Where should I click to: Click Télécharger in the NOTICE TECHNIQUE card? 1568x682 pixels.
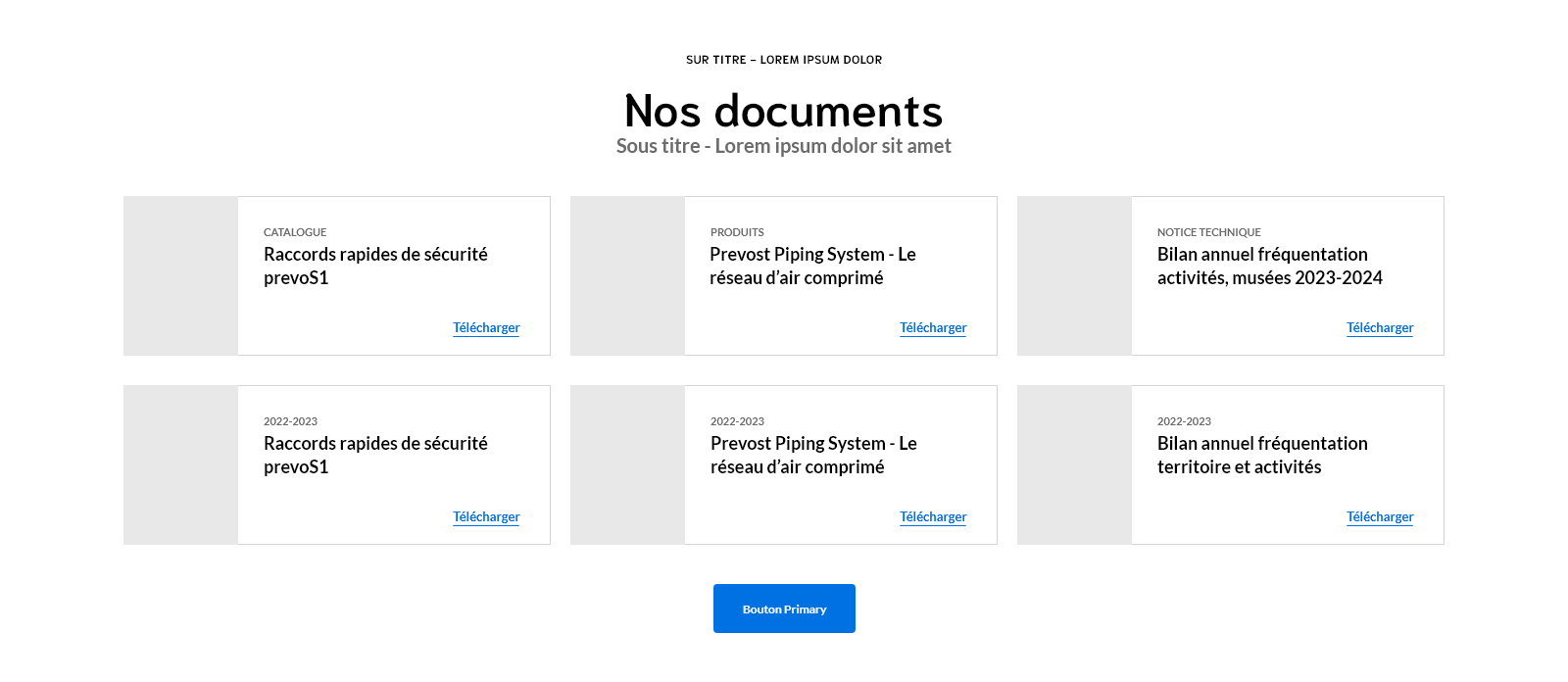(x=1380, y=327)
